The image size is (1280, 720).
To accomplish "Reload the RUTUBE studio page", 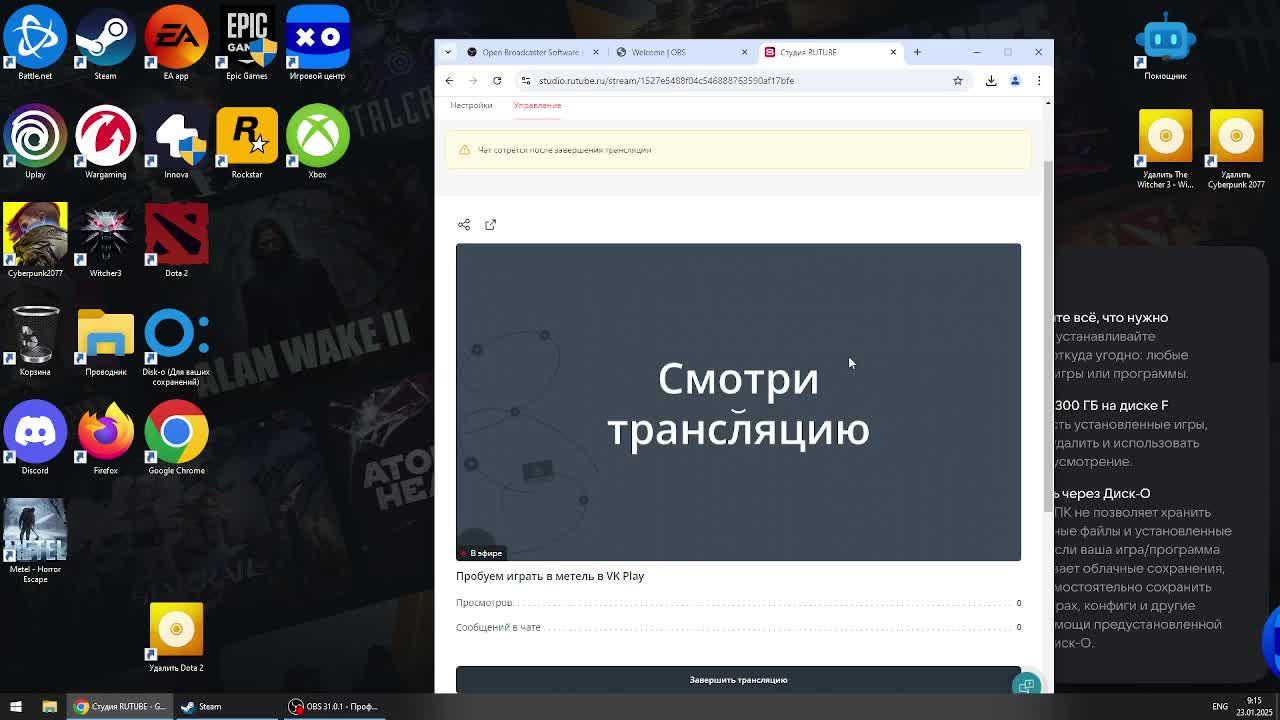I will pyautogui.click(x=497, y=80).
